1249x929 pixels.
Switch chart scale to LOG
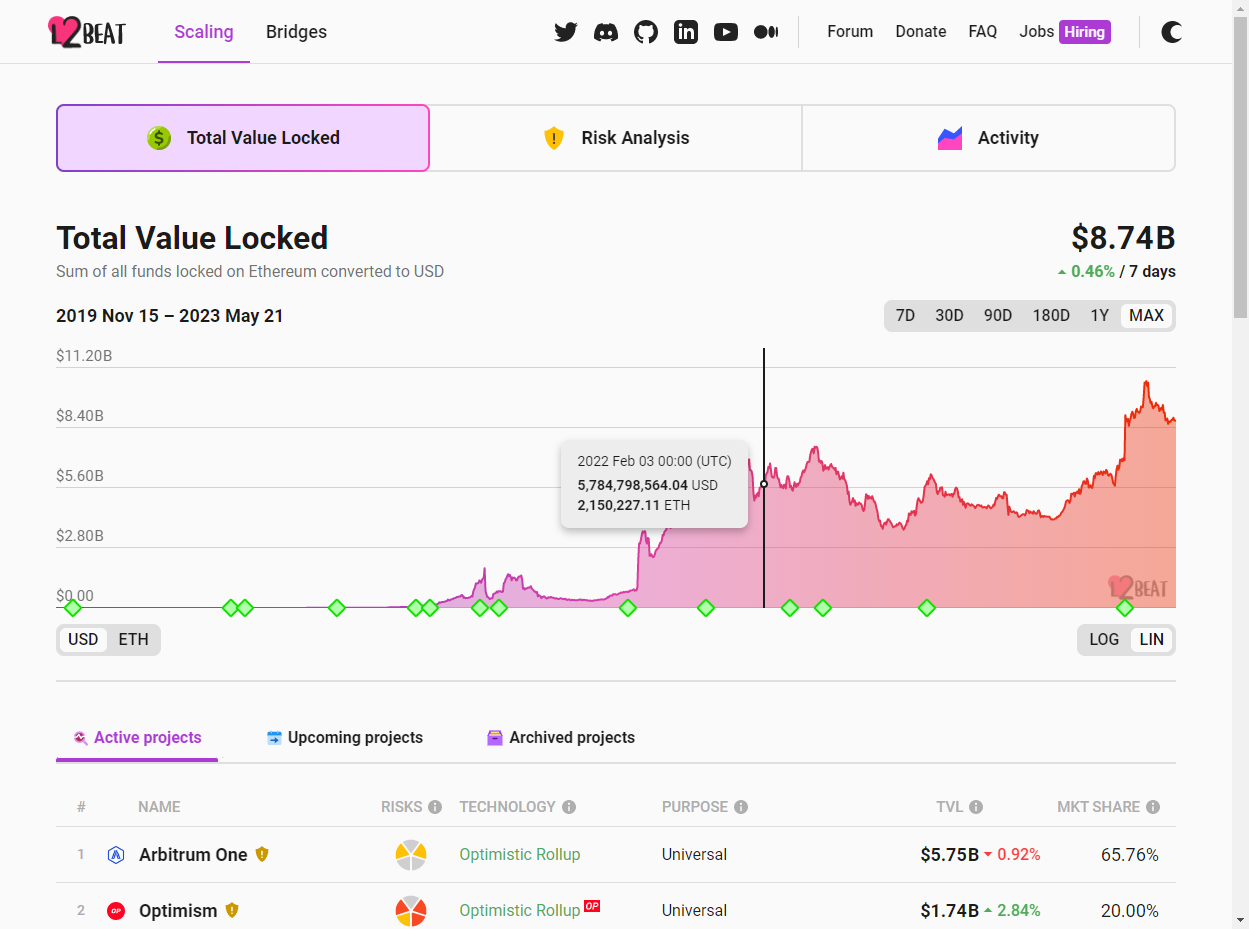tap(1104, 640)
